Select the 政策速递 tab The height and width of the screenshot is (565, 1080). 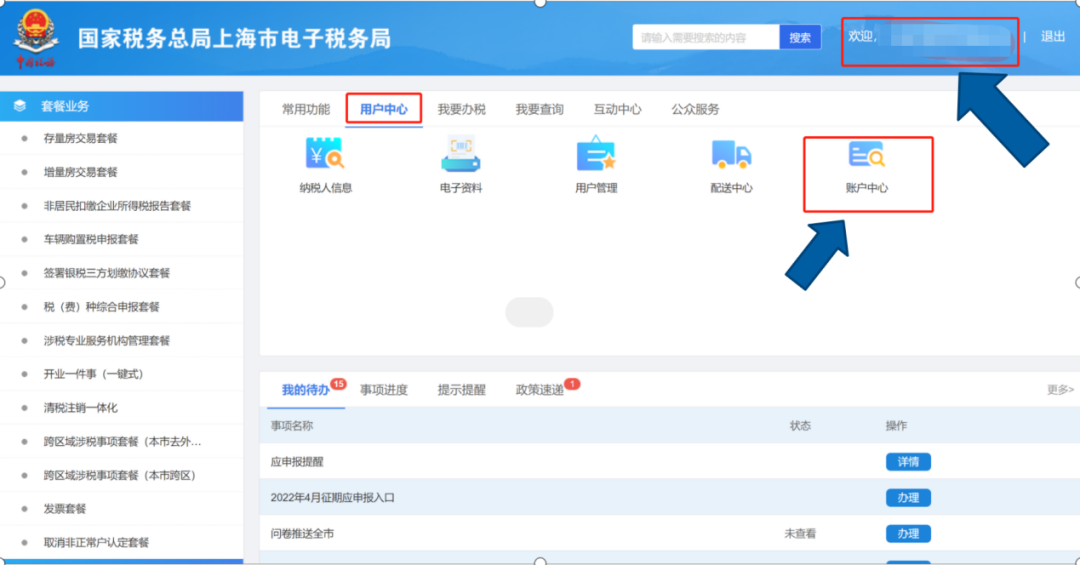point(539,390)
